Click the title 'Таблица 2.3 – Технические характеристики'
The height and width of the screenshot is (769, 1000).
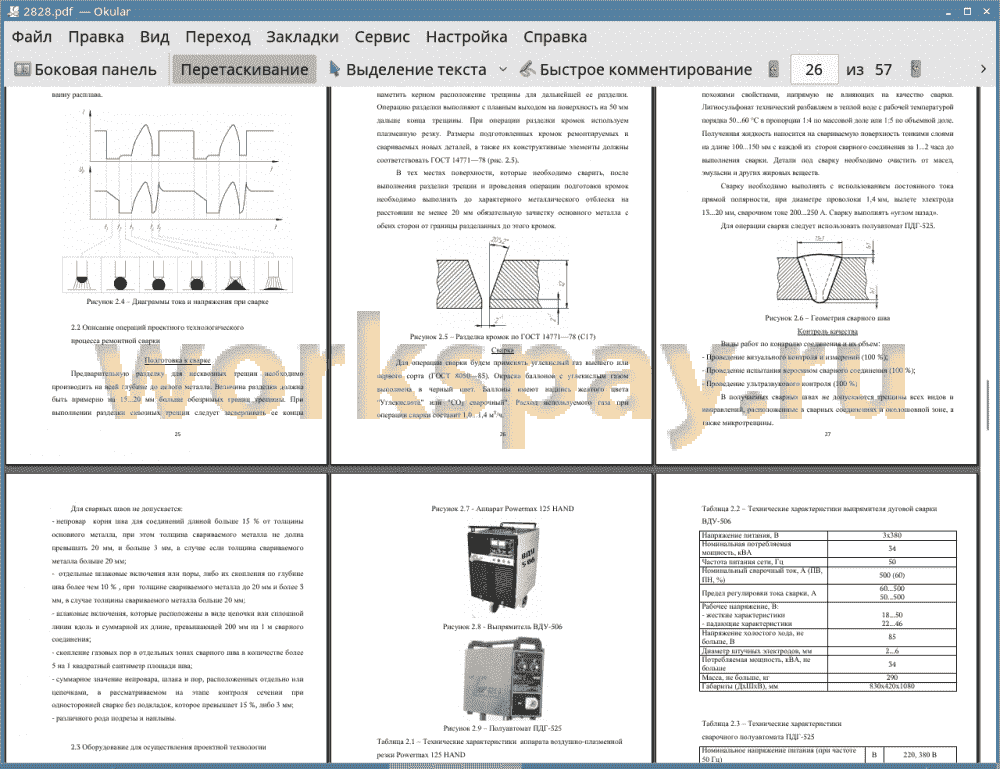771,723
